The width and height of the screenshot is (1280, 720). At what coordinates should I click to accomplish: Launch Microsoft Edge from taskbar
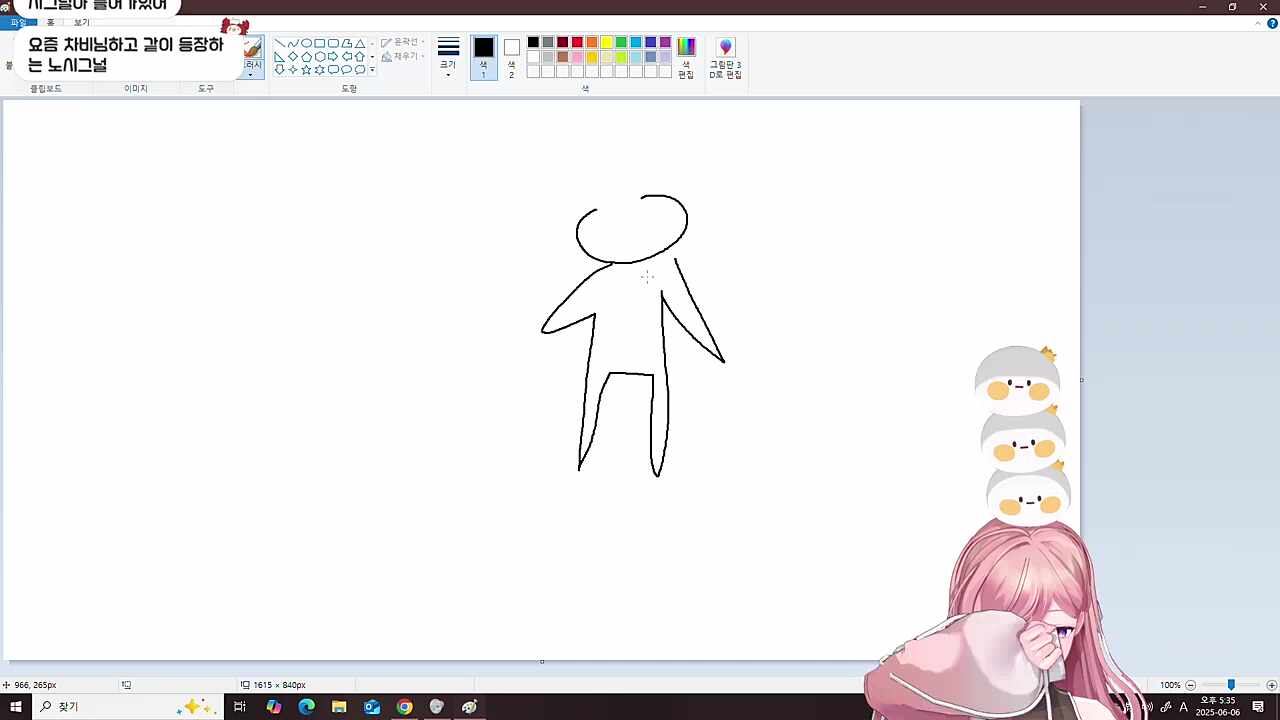[306, 707]
